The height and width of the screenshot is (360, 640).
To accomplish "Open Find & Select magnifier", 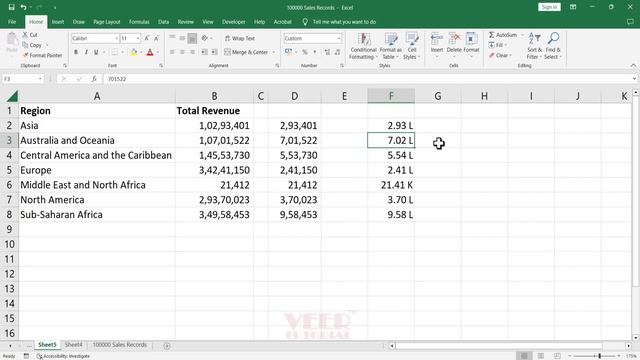I will (x=553, y=46).
